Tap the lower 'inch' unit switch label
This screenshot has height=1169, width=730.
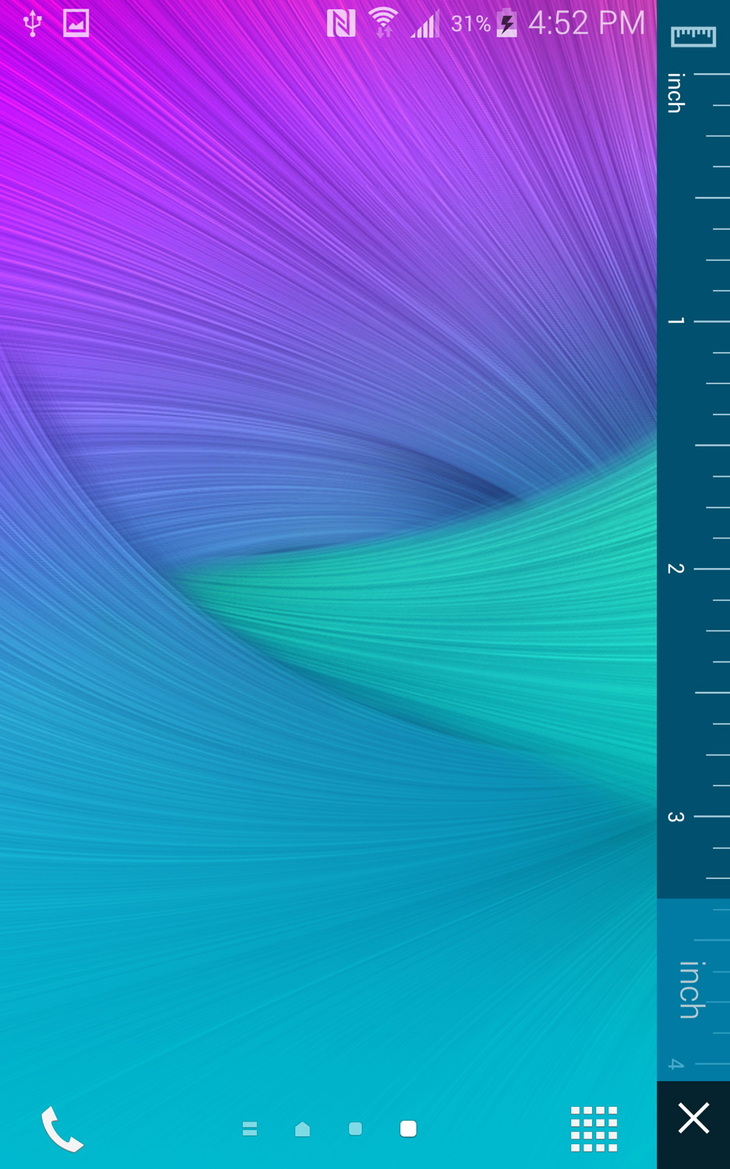[690, 990]
